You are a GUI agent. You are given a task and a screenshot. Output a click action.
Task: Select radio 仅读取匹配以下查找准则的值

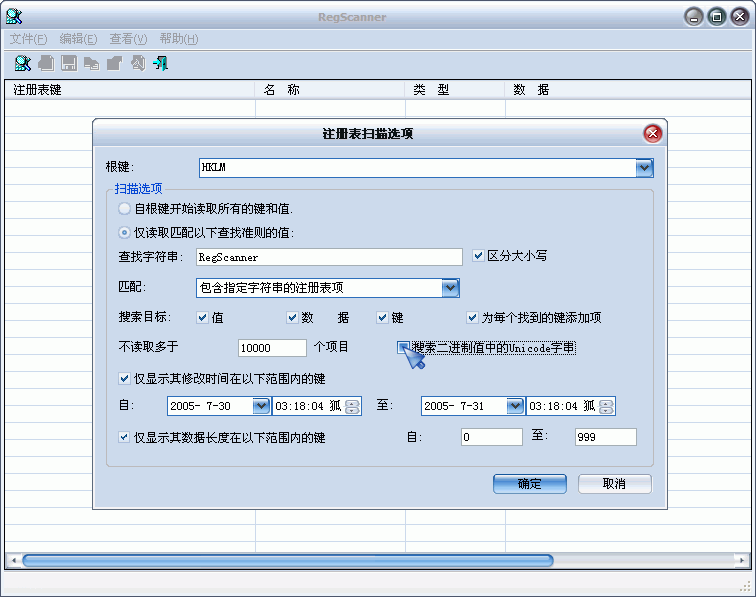(x=124, y=233)
